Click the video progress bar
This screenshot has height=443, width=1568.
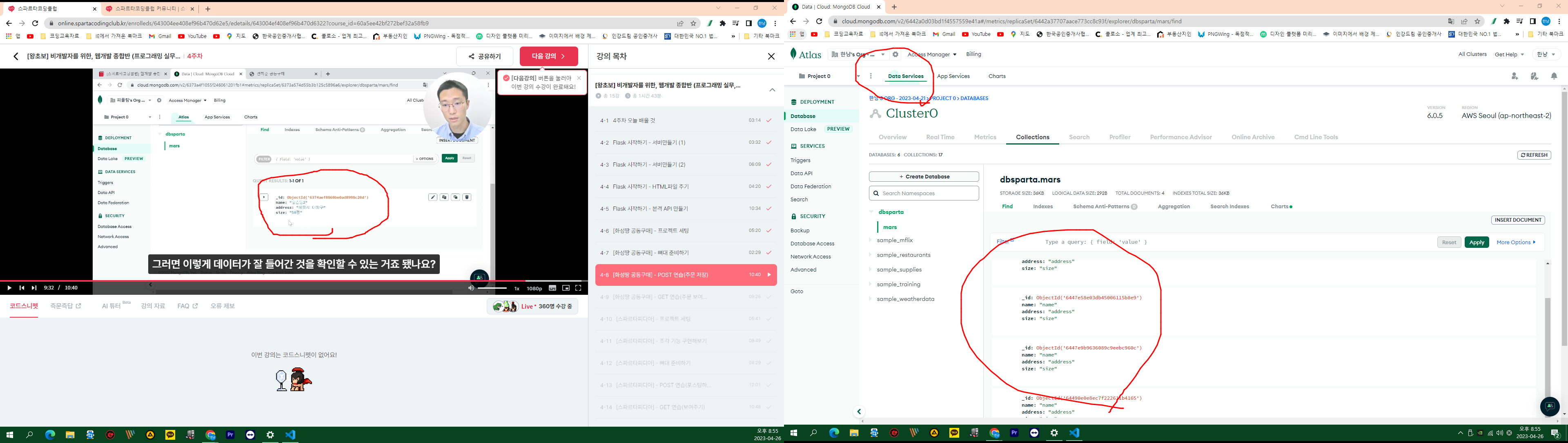294,280
